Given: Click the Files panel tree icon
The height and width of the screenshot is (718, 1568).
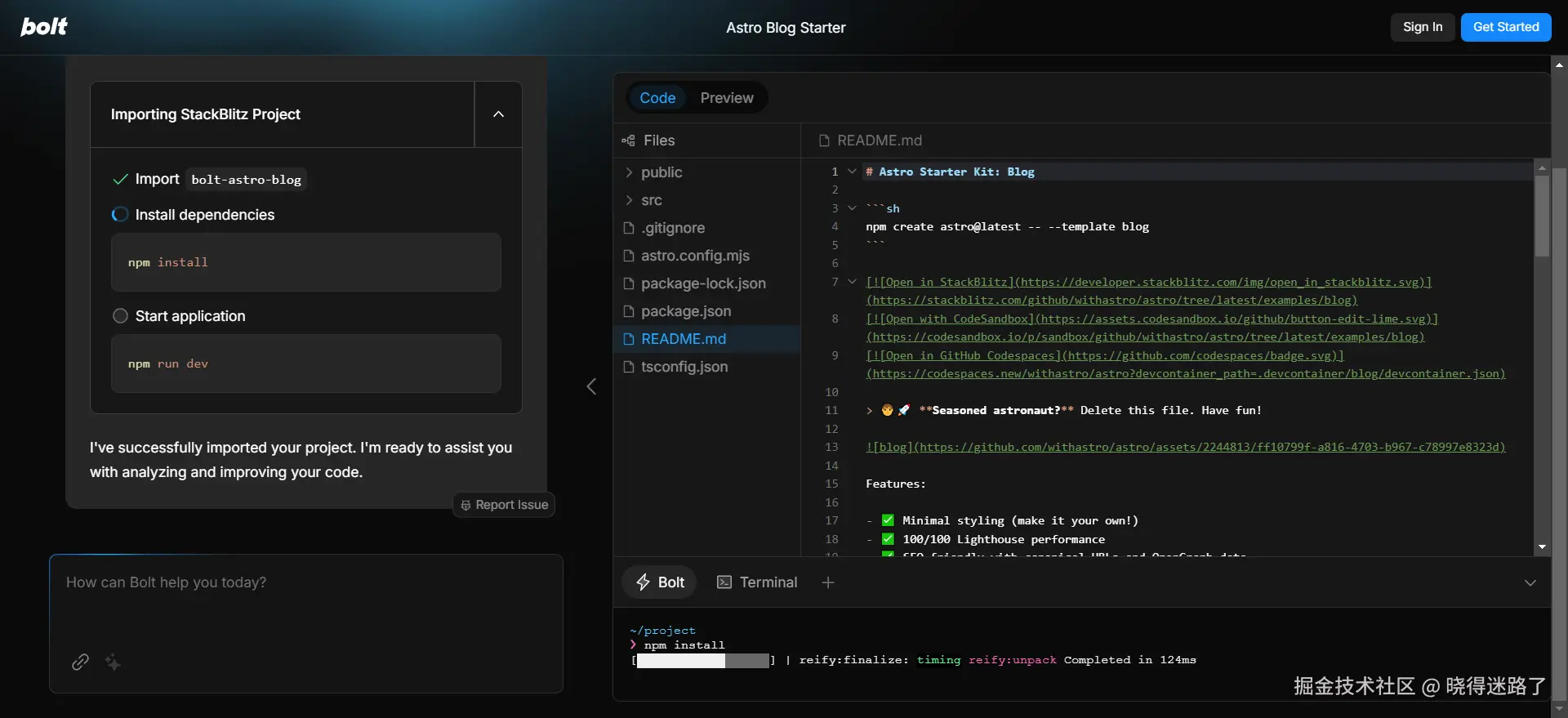Looking at the screenshot, I should click(x=628, y=140).
